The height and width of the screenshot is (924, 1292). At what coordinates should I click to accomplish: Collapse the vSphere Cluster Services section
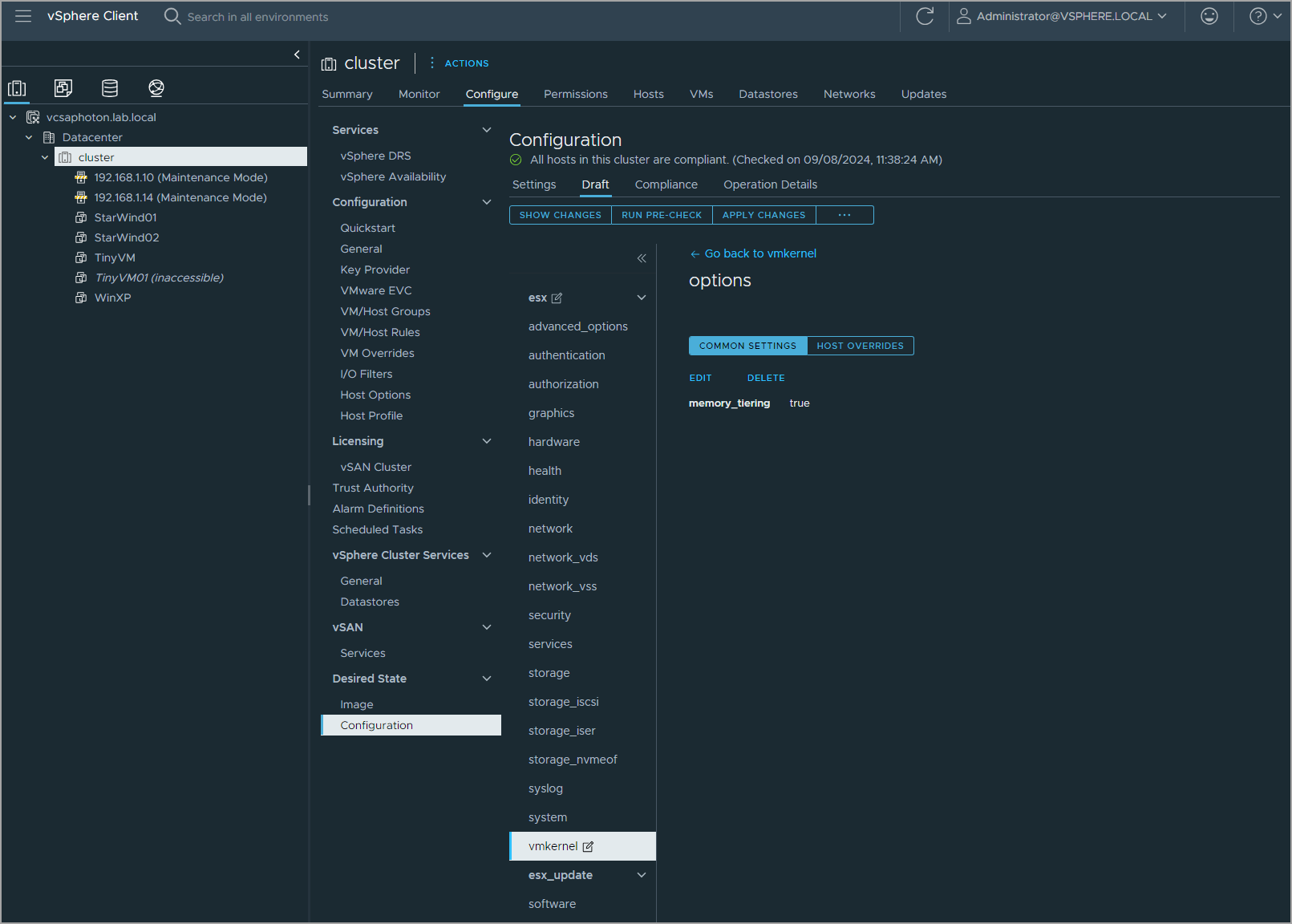click(486, 555)
